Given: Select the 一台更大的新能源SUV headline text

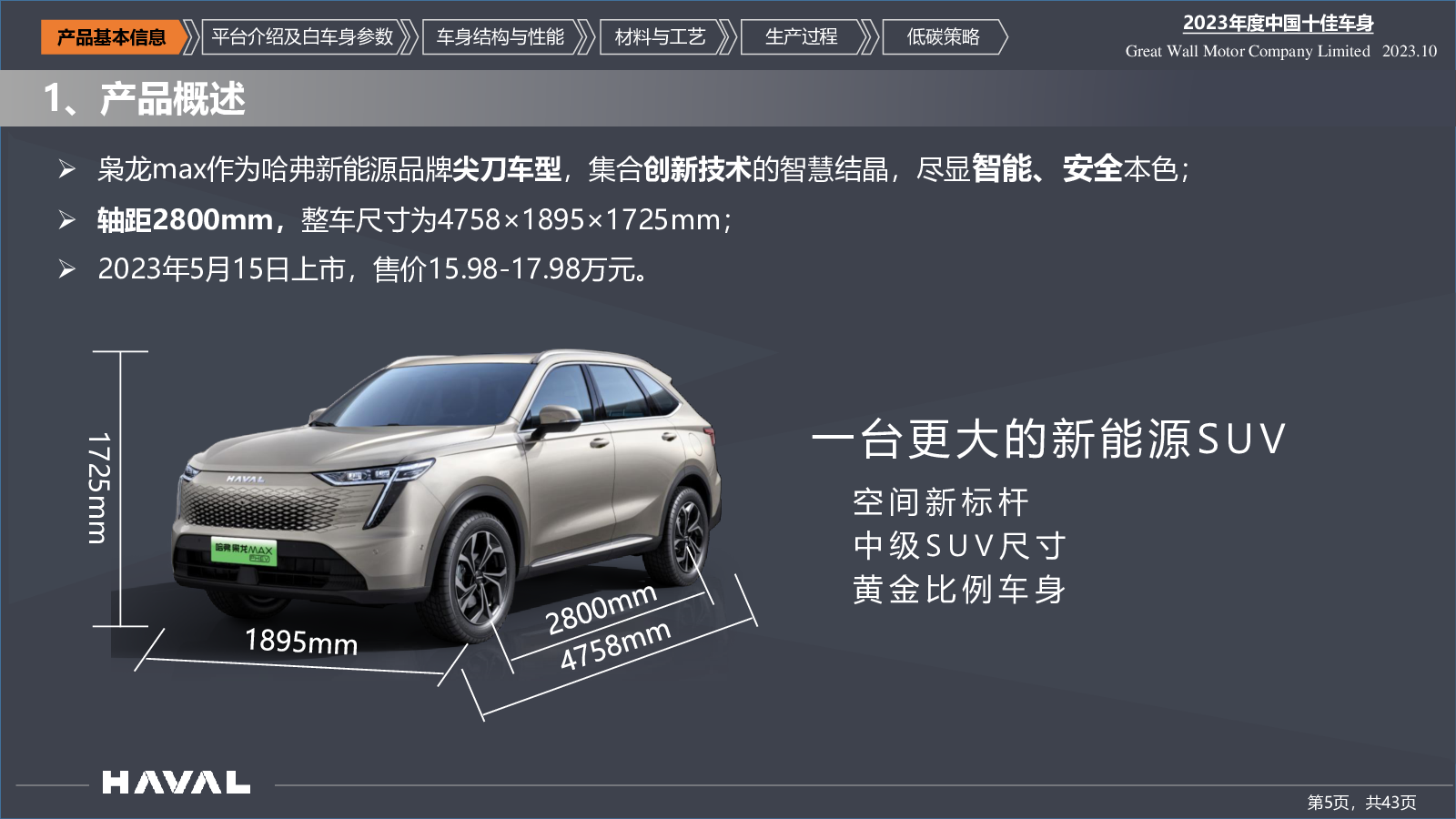Looking at the screenshot, I should coord(1048,440).
